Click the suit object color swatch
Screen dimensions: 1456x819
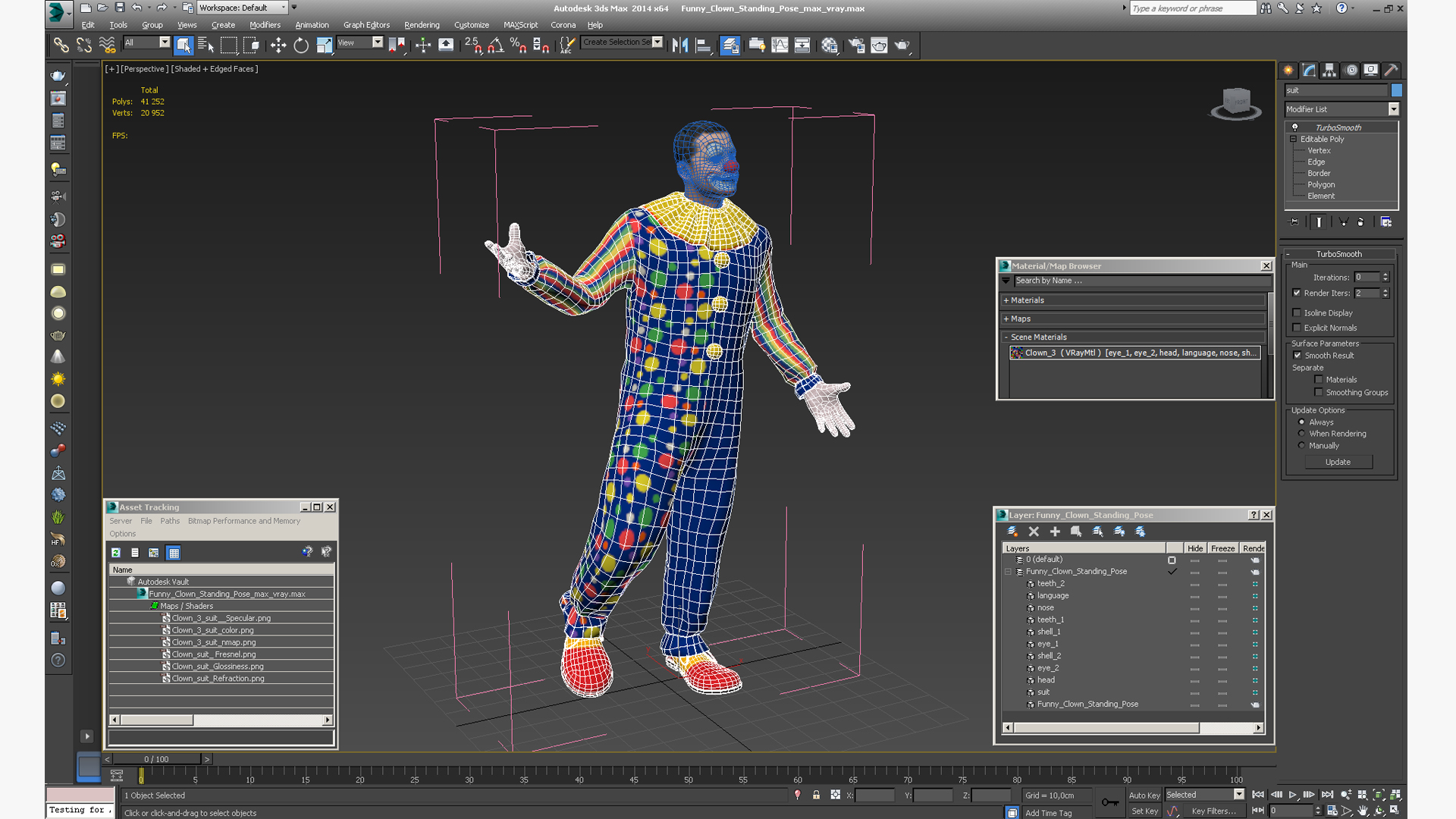tap(1396, 90)
